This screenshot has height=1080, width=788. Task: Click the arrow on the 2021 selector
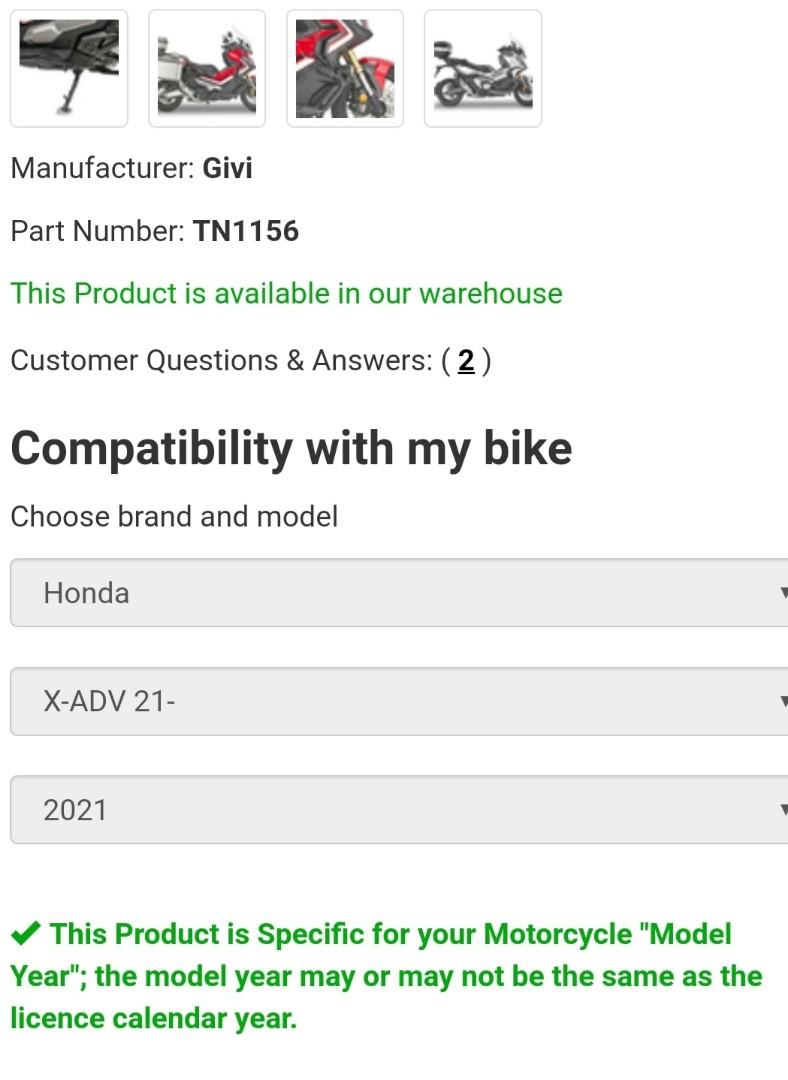click(781, 809)
